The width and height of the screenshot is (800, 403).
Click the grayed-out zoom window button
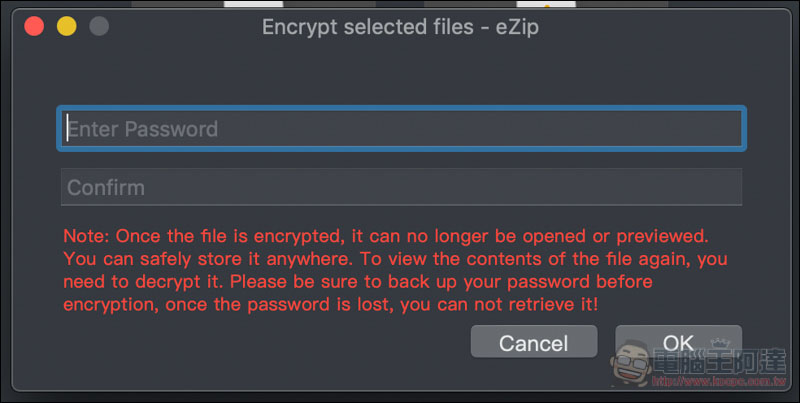point(99,26)
